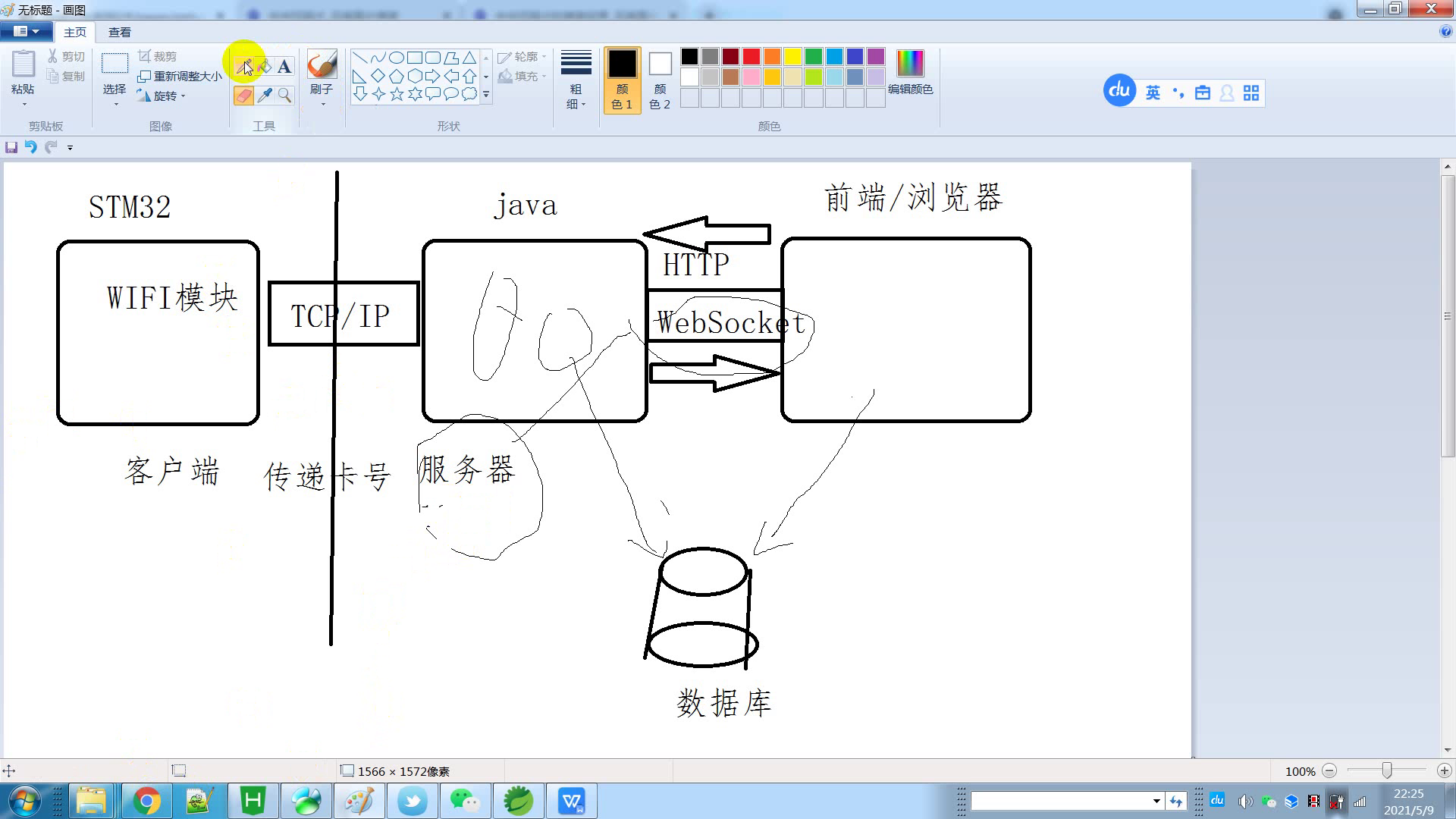Select the Pencil tool
Viewport: 1456px width, 819px height.
tap(243, 67)
